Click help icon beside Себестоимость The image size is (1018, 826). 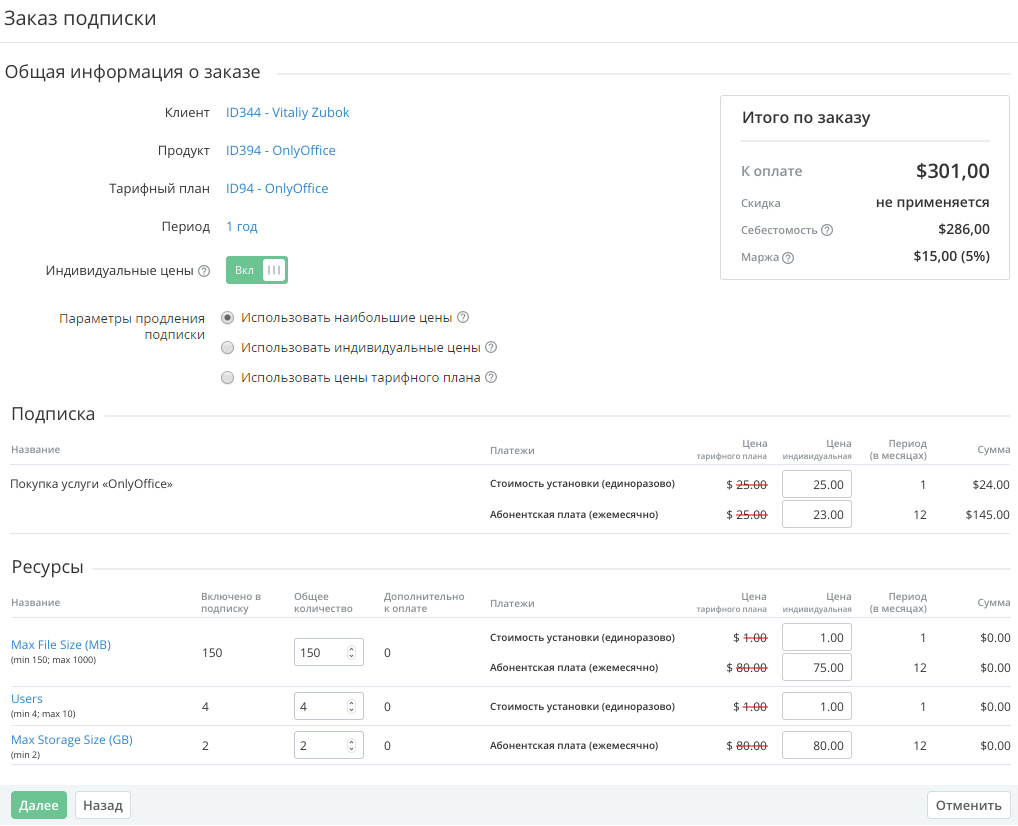click(827, 230)
